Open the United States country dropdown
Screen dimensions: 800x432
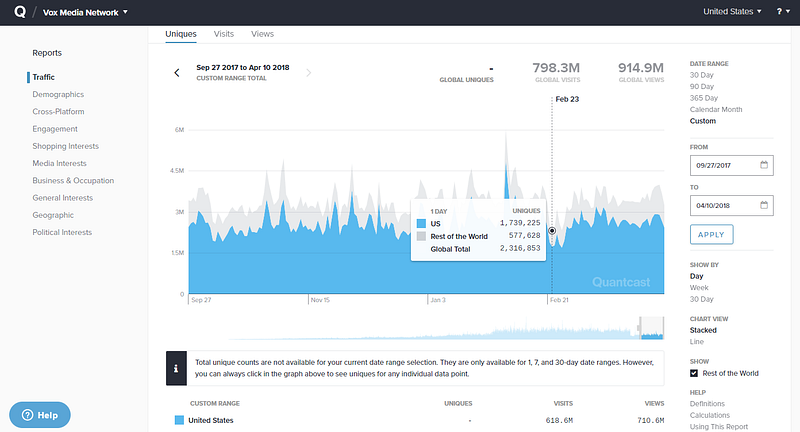coord(732,12)
